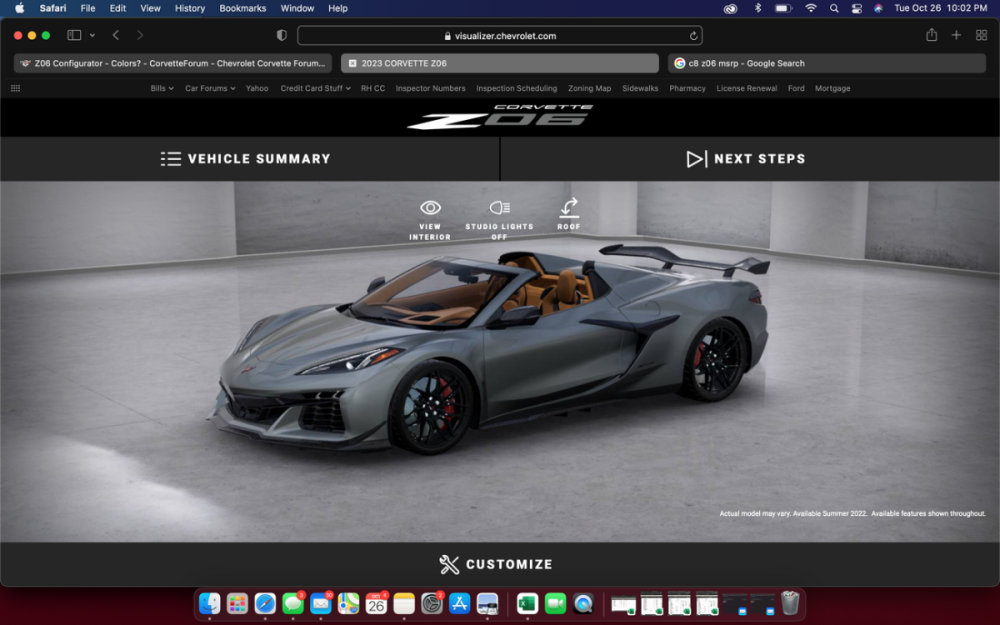Open the File menu

click(x=87, y=8)
